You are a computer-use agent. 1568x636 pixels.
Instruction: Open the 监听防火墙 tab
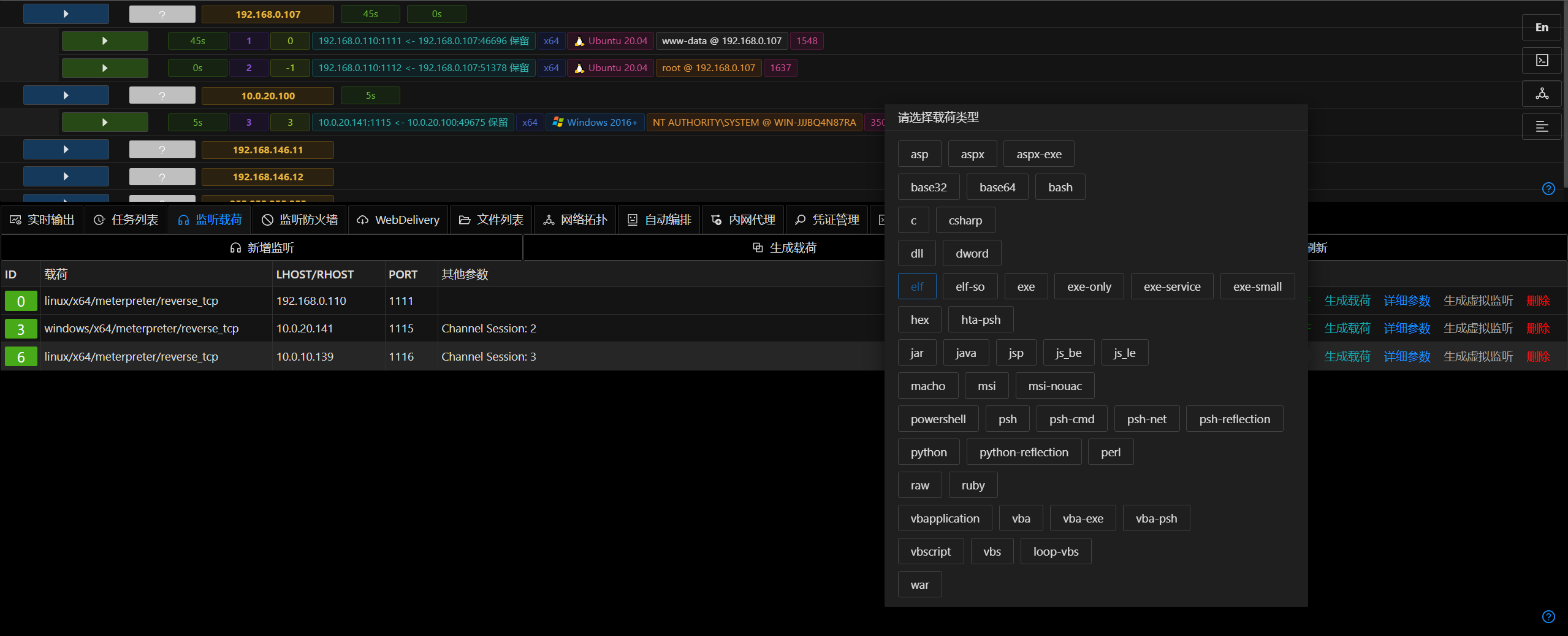pyautogui.click(x=300, y=220)
